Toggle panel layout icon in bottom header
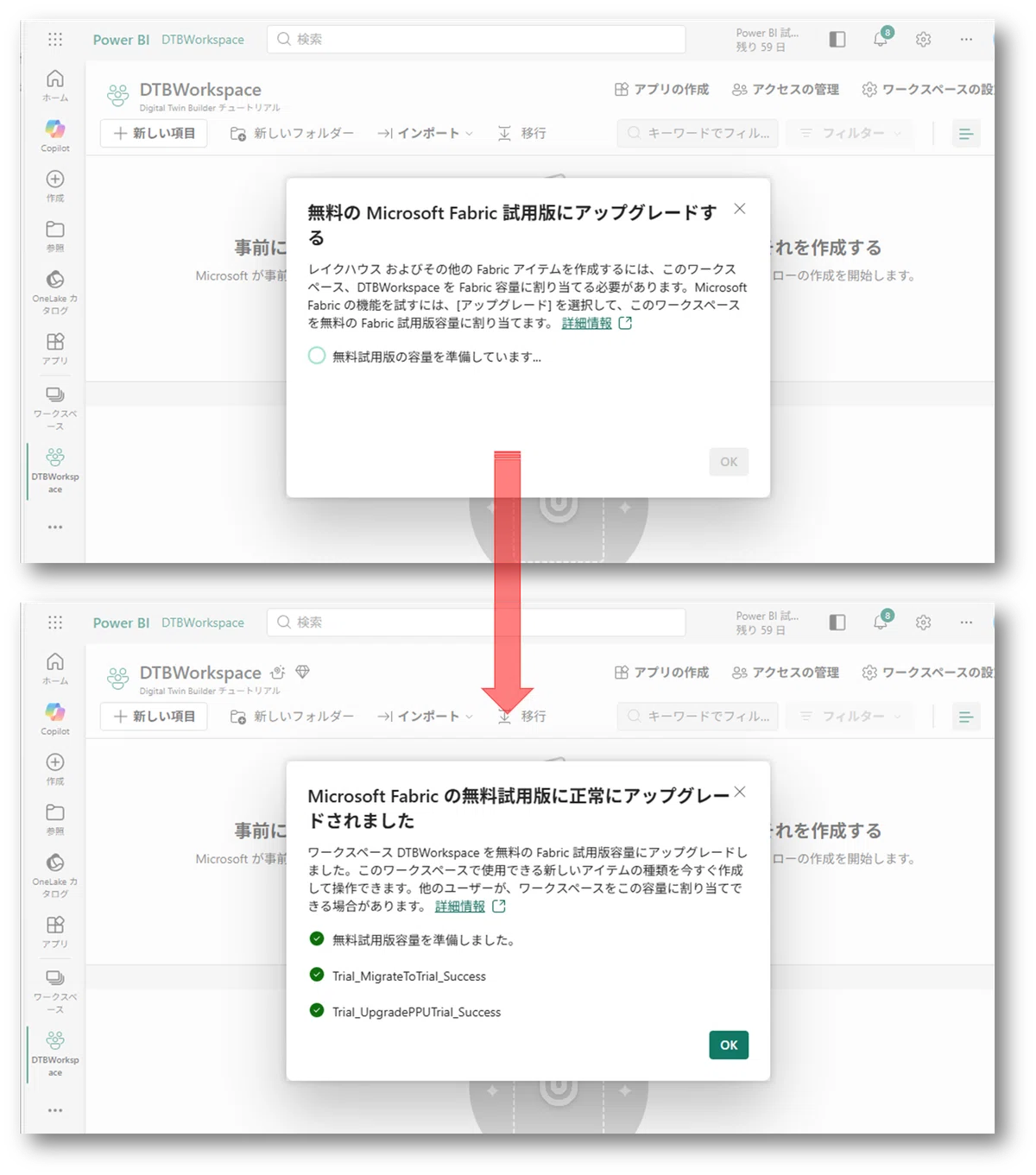1036x1175 pixels. (x=837, y=622)
